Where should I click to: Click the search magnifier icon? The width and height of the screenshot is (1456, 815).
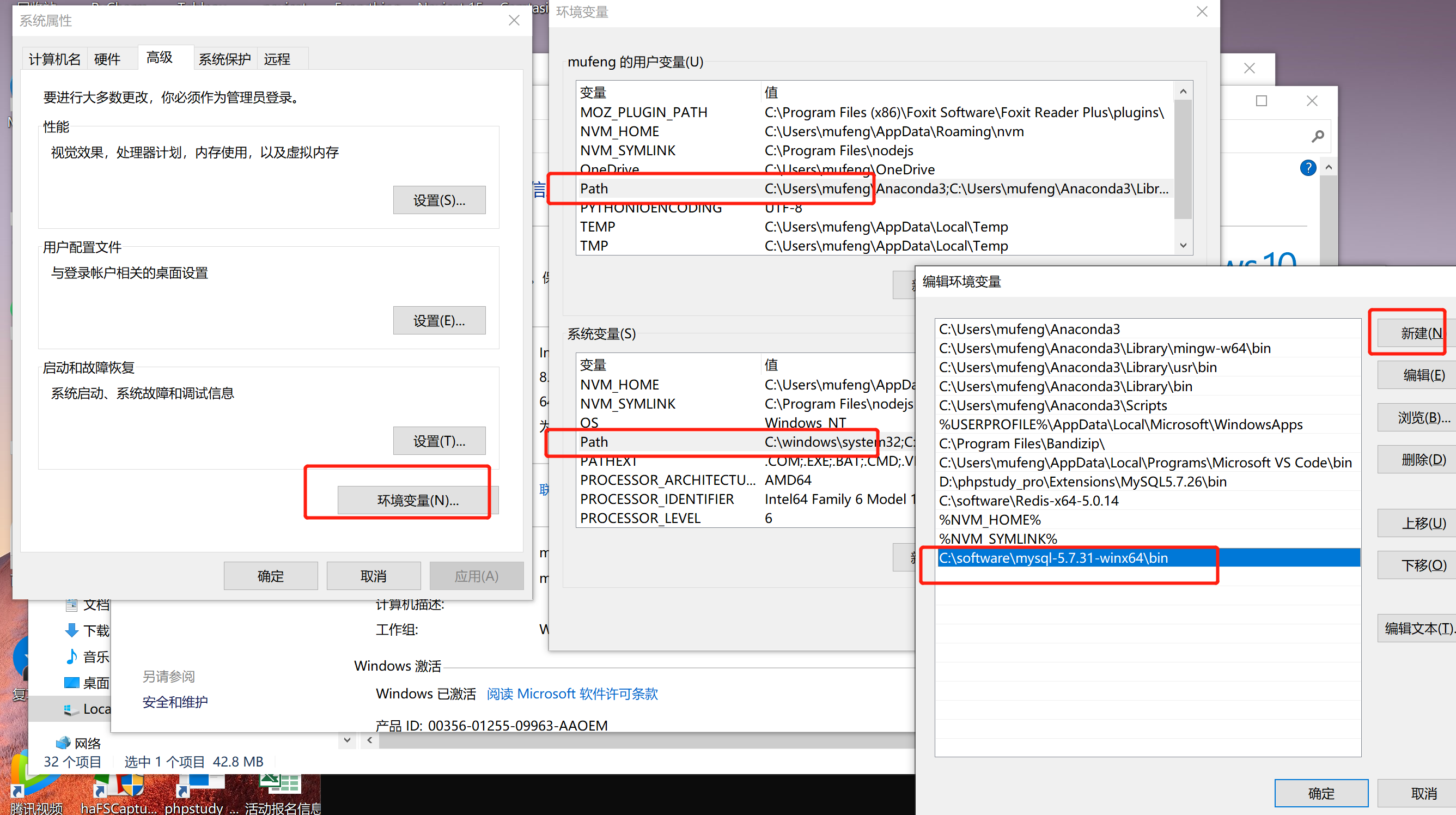click(x=1318, y=136)
